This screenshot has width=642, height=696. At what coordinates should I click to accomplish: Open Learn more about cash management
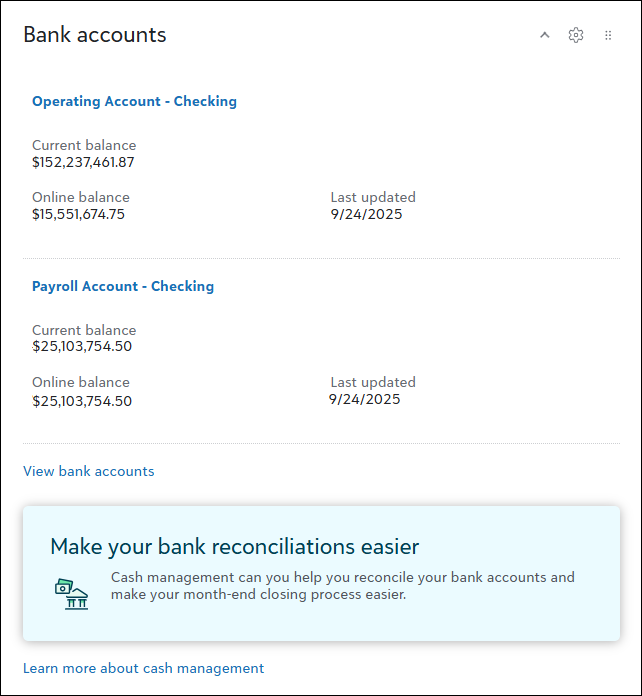tap(143, 668)
